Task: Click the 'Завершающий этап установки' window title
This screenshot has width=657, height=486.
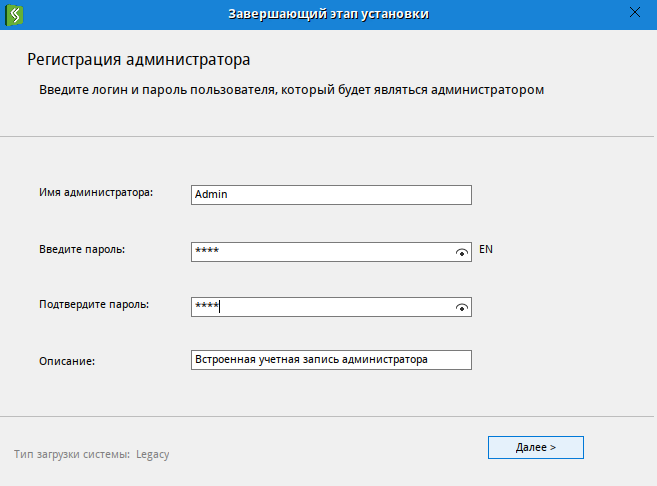Action: coord(328,14)
